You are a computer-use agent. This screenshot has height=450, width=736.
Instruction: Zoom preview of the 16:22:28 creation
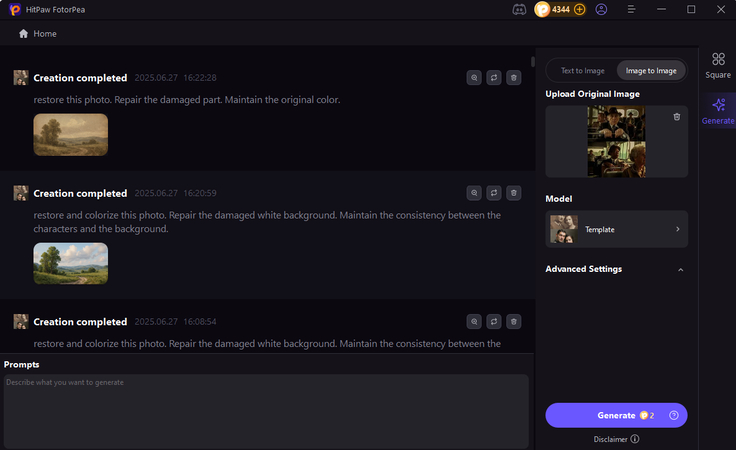point(474,77)
